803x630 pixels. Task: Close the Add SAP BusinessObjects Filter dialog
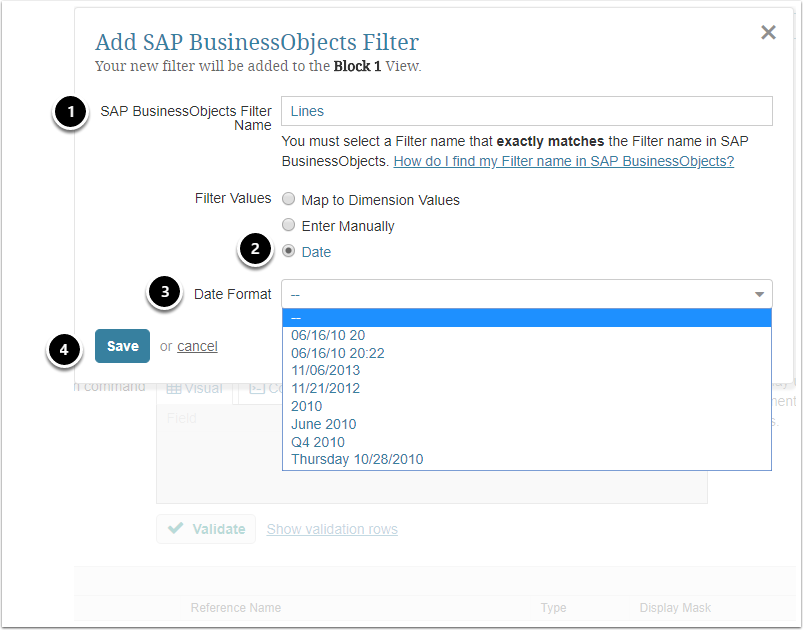[768, 32]
